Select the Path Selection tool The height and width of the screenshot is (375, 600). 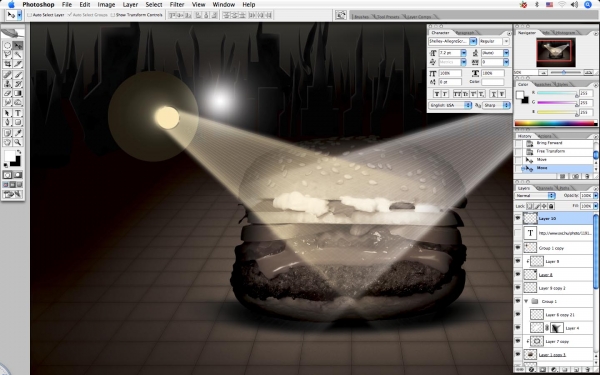pos(7,113)
